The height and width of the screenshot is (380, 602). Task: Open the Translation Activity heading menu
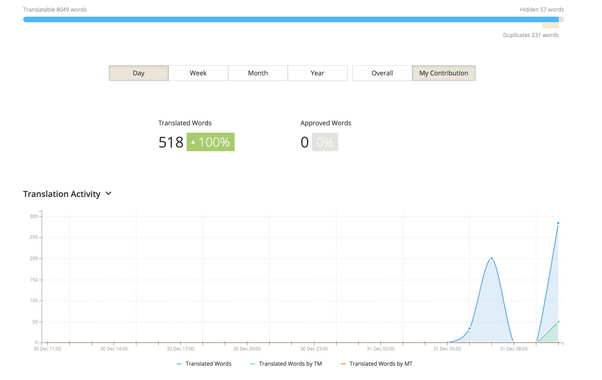62,194
